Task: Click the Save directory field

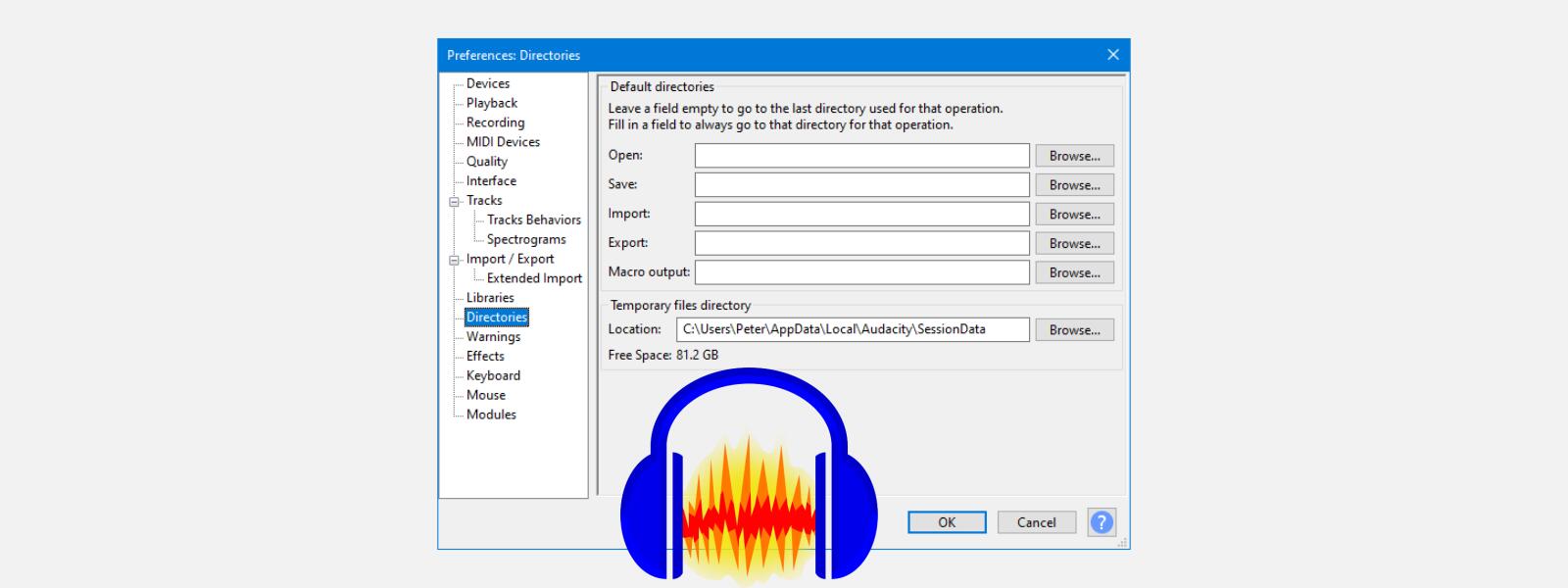Action: click(862, 184)
